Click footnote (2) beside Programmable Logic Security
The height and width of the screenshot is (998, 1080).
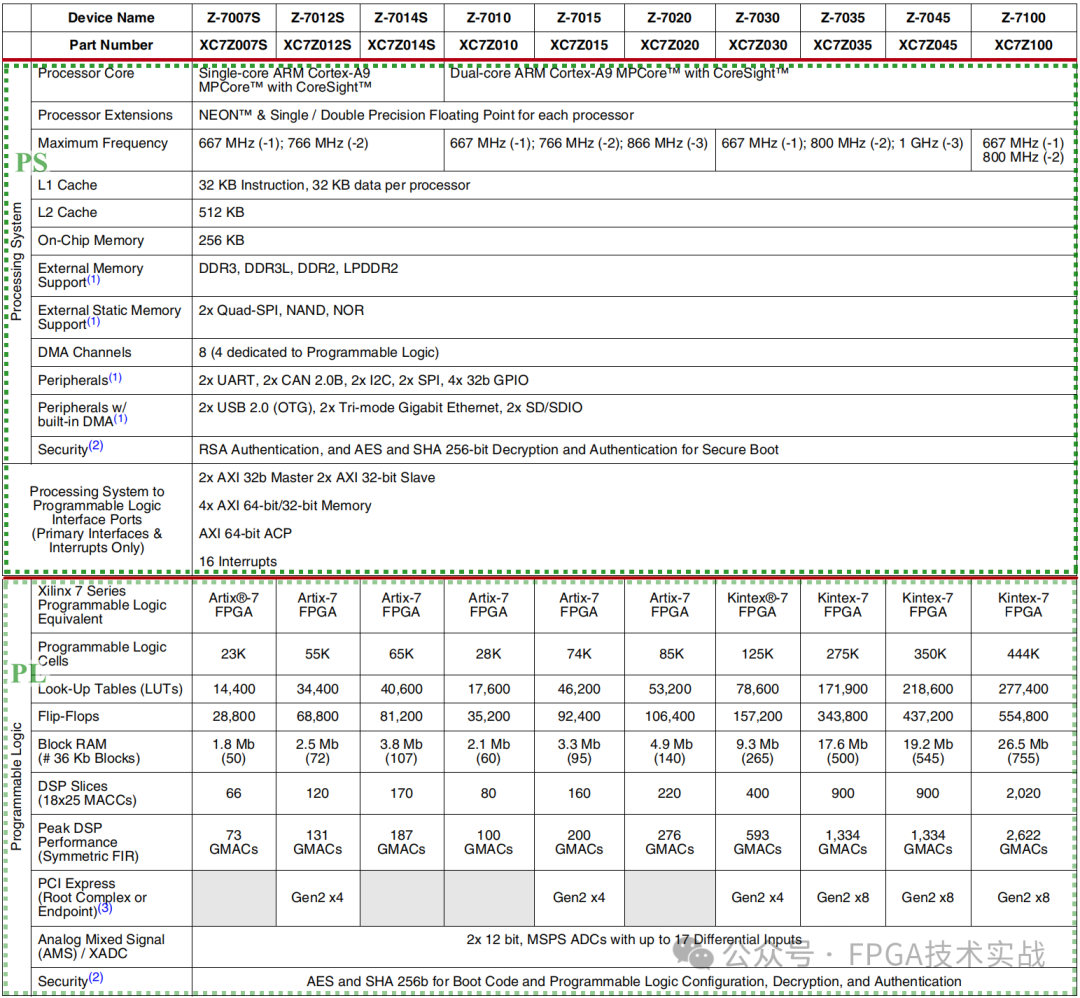96,977
